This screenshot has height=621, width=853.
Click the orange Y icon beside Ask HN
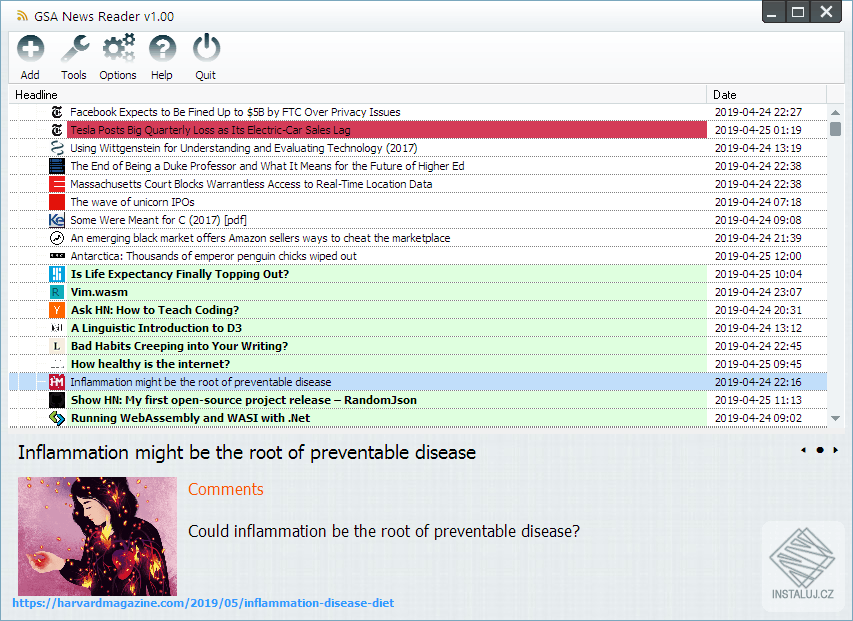tap(57, 310)
